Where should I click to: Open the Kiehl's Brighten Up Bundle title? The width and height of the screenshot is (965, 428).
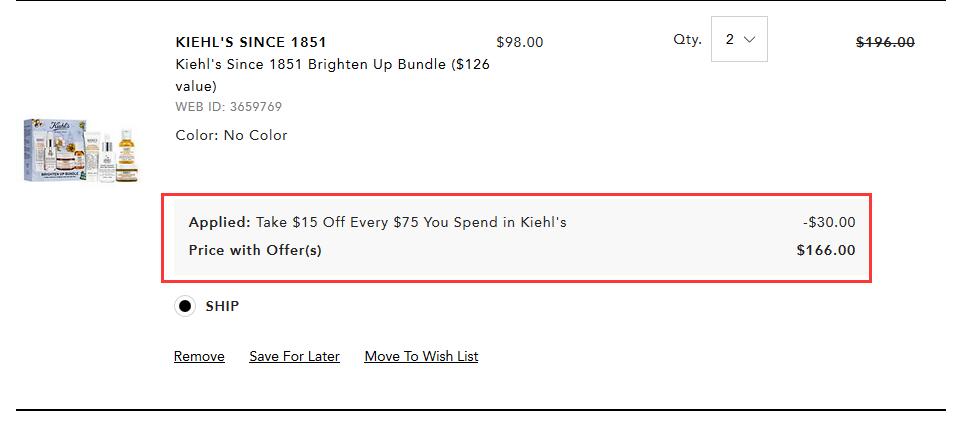(332, 75)
